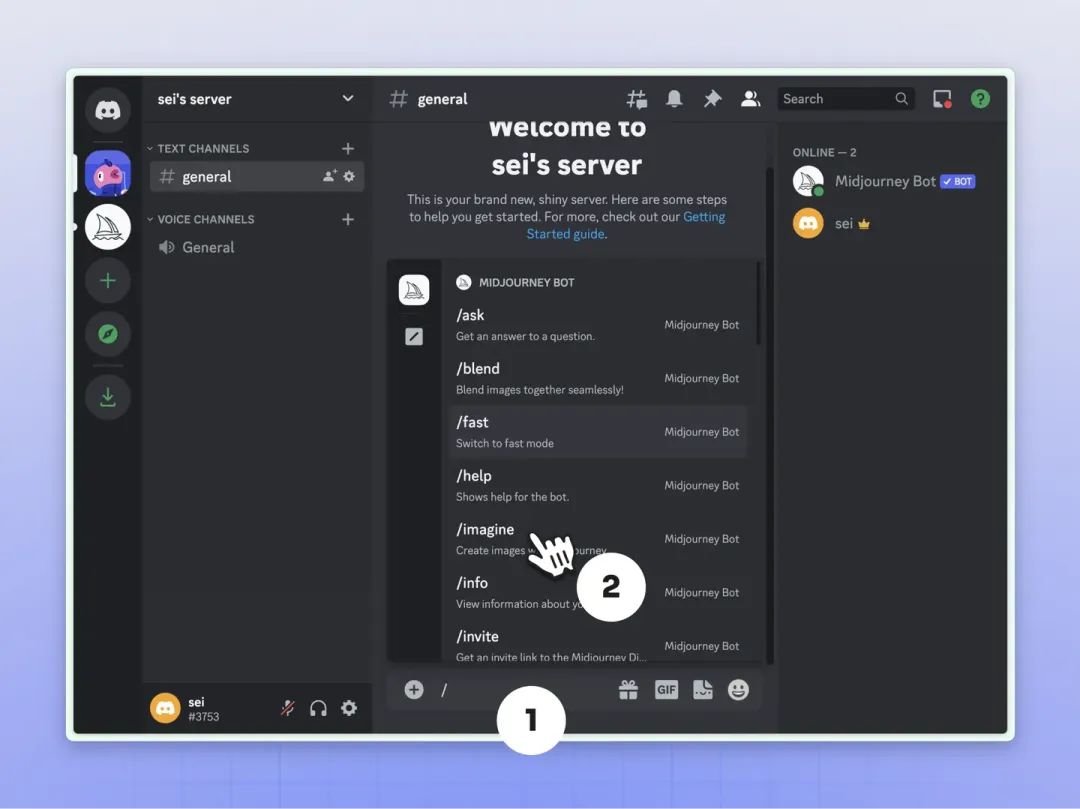This screenshot has height=809, width=1080.
Task: Open the green Help question mark icon
Action: (x=980, y=99)
